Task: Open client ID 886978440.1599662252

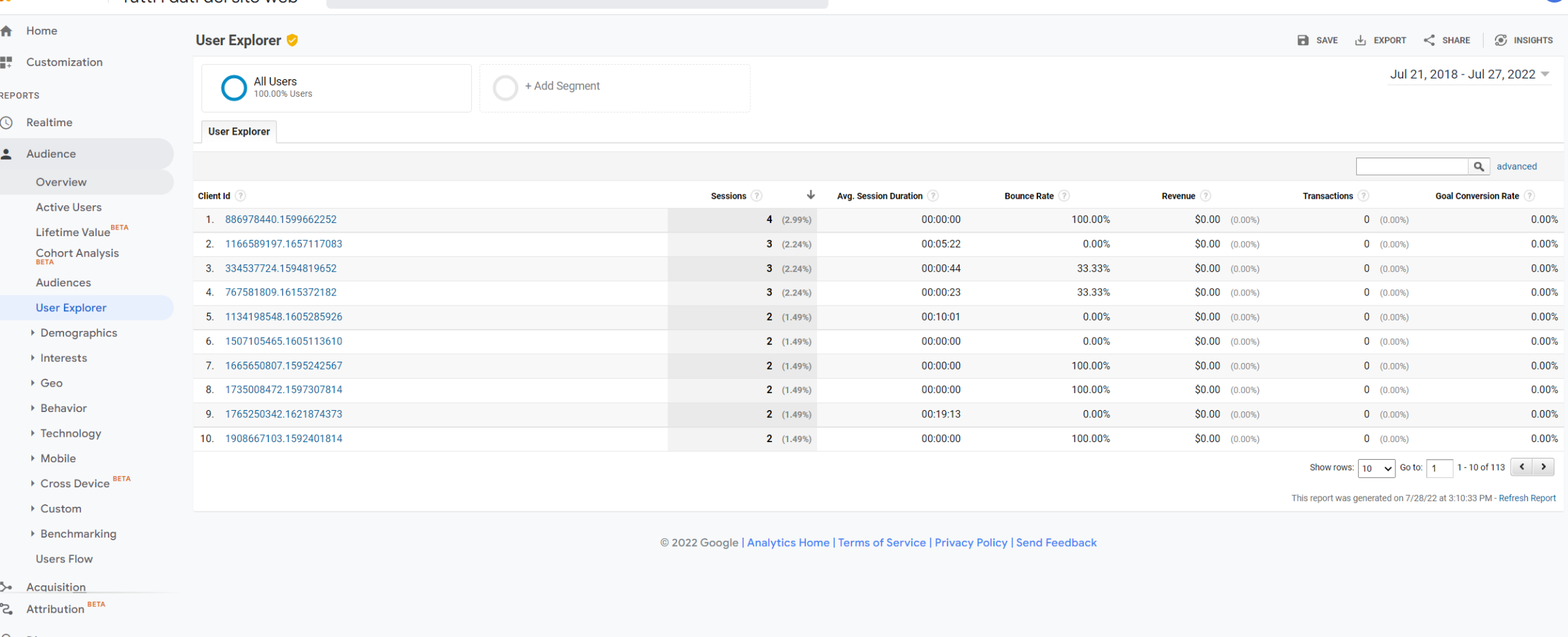Action: tap(280, 220)
